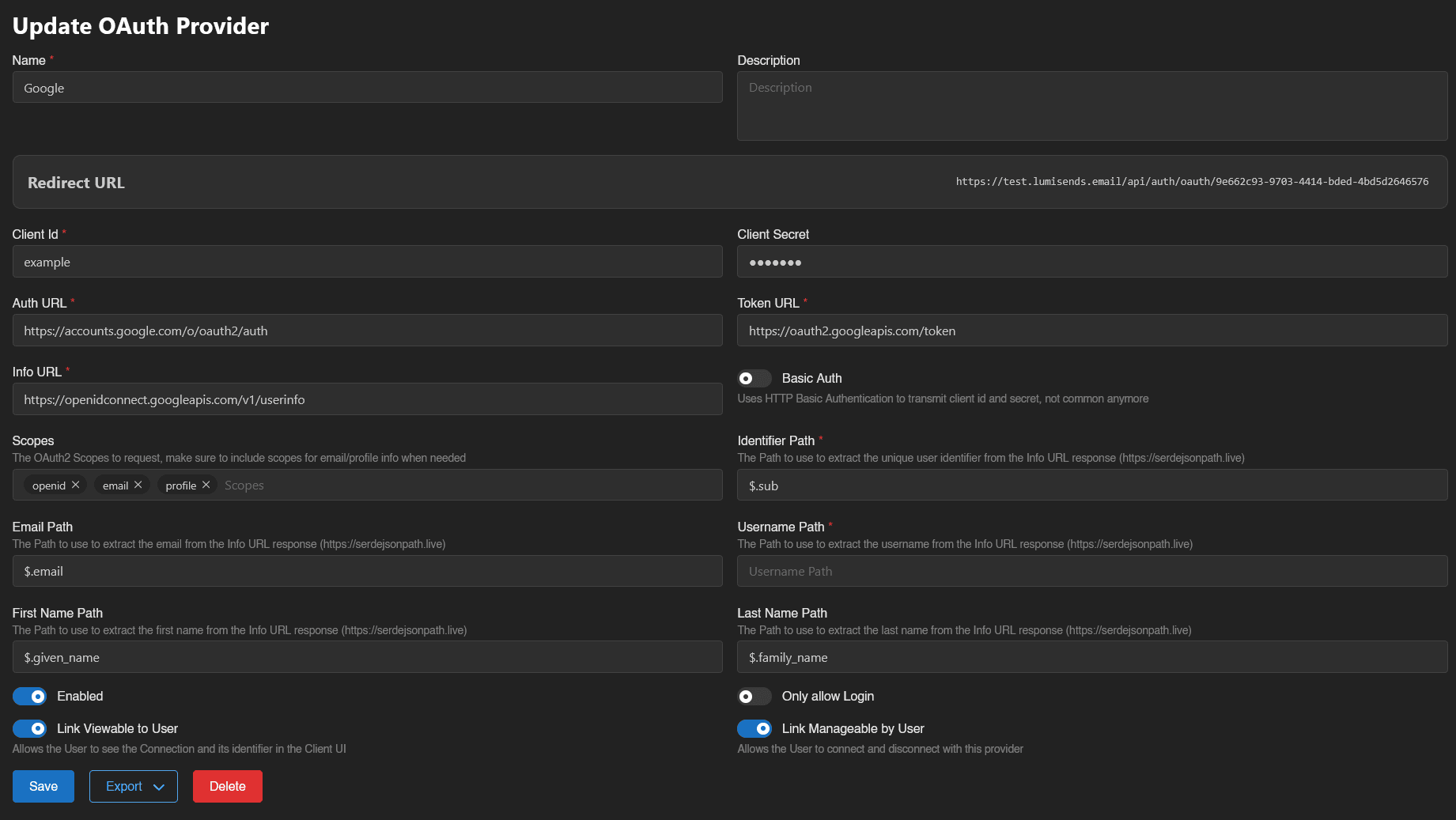Delete this OAuth provider
The width and height of the screenshot is (1456, 820).
[227, 786]
